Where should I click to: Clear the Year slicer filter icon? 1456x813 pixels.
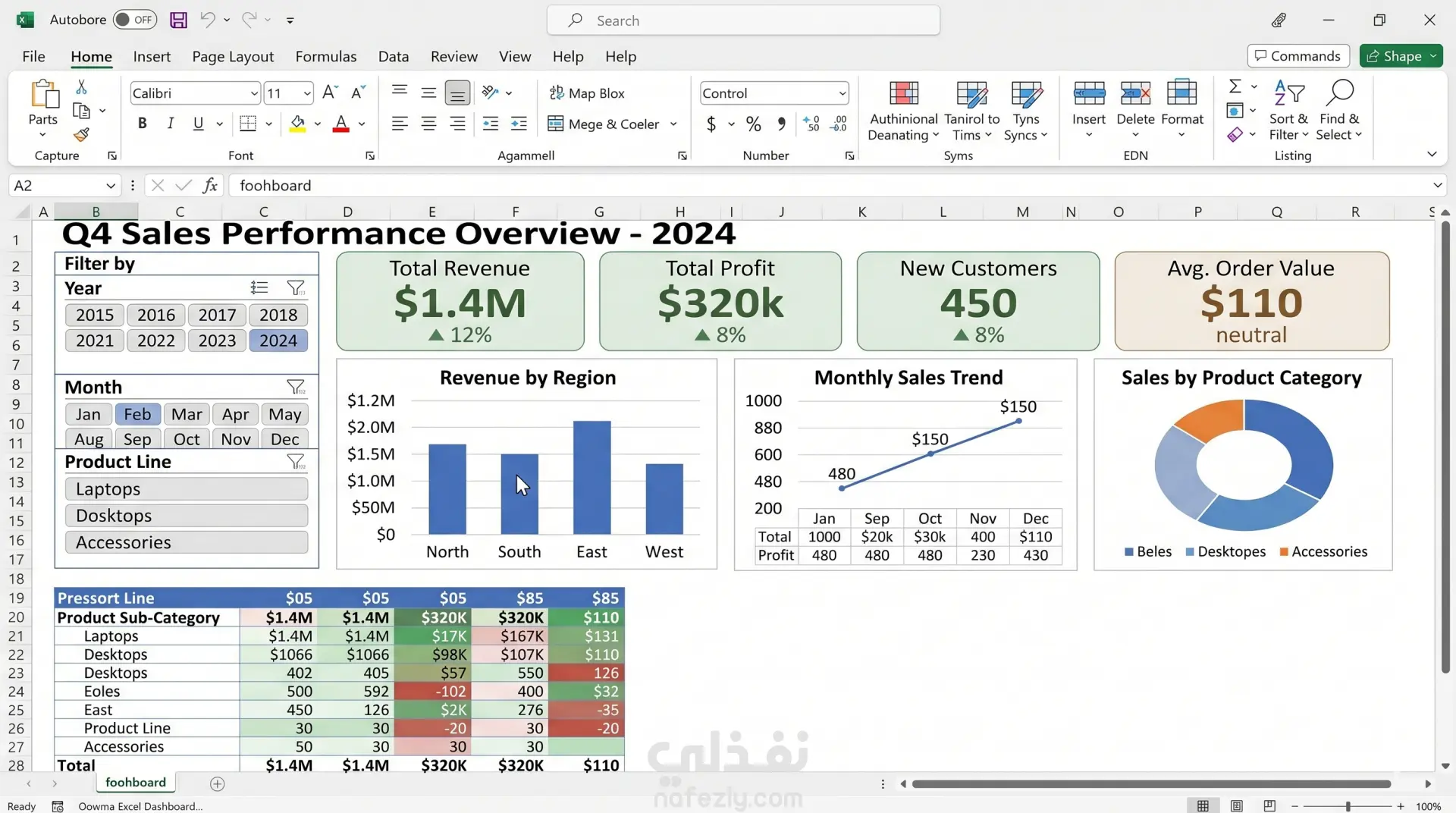[296, 288]
